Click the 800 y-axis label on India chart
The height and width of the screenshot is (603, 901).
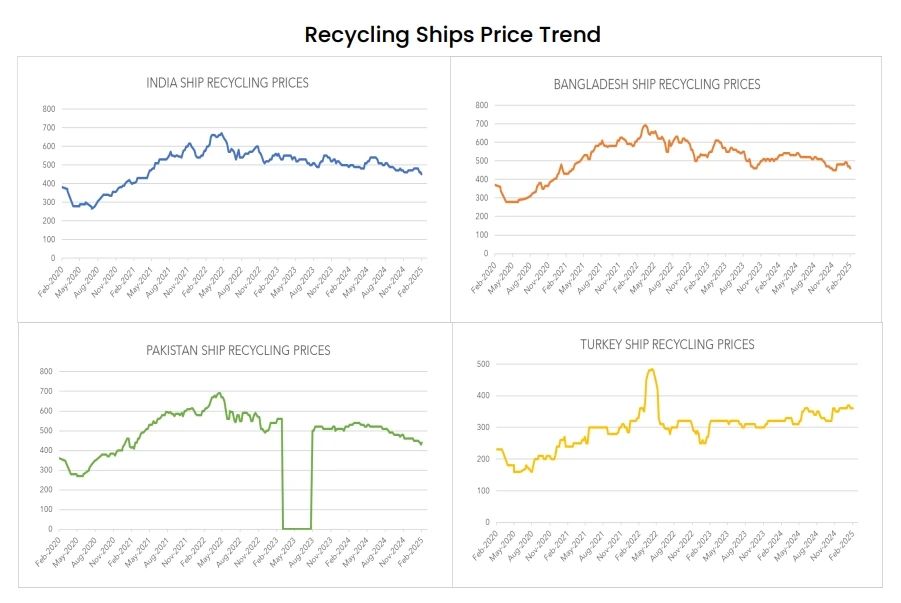pyautogui.click(x=48, y=109)
